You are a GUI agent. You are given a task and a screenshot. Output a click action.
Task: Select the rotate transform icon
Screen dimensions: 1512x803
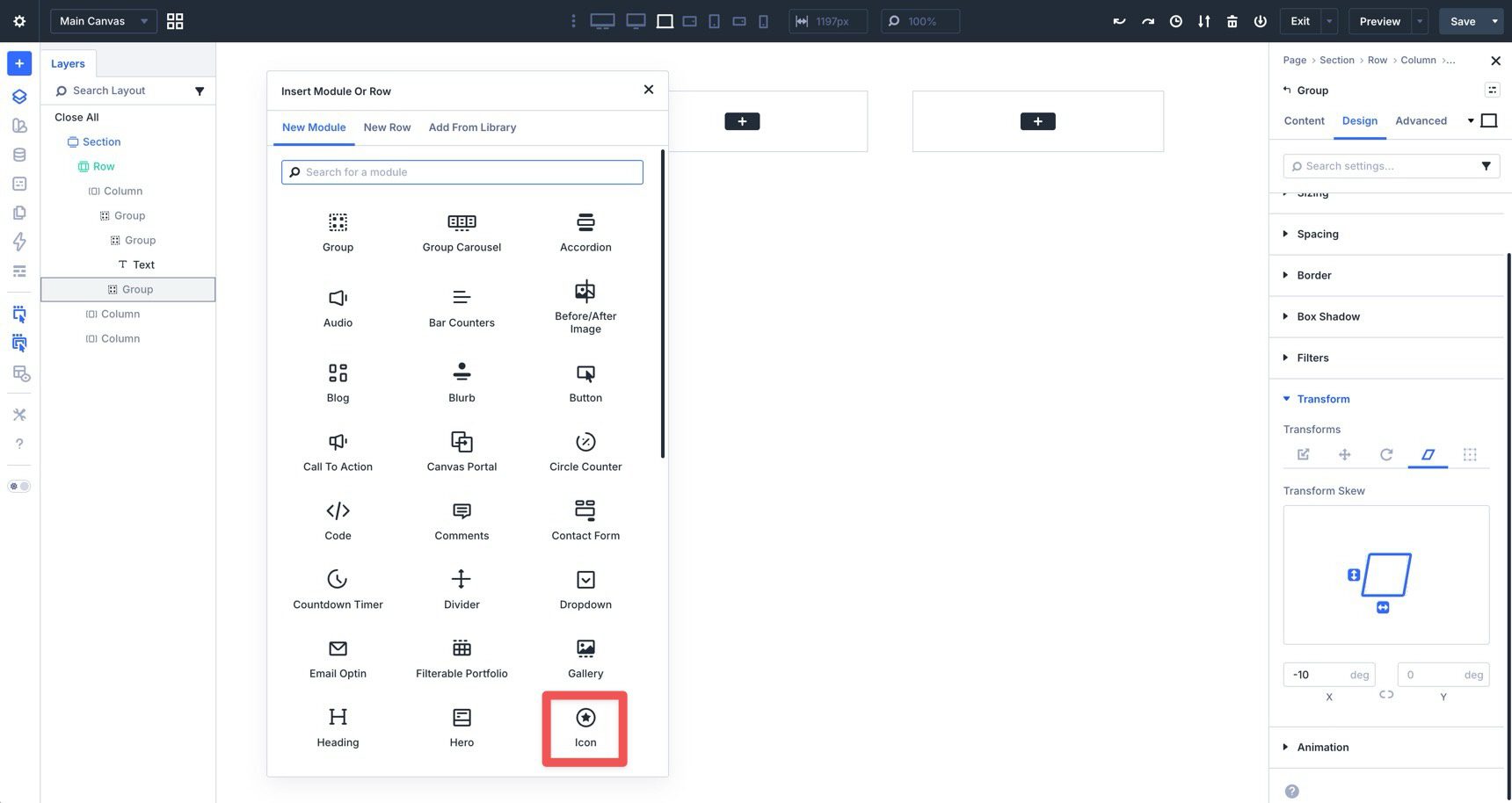[x=1386, y=454]
